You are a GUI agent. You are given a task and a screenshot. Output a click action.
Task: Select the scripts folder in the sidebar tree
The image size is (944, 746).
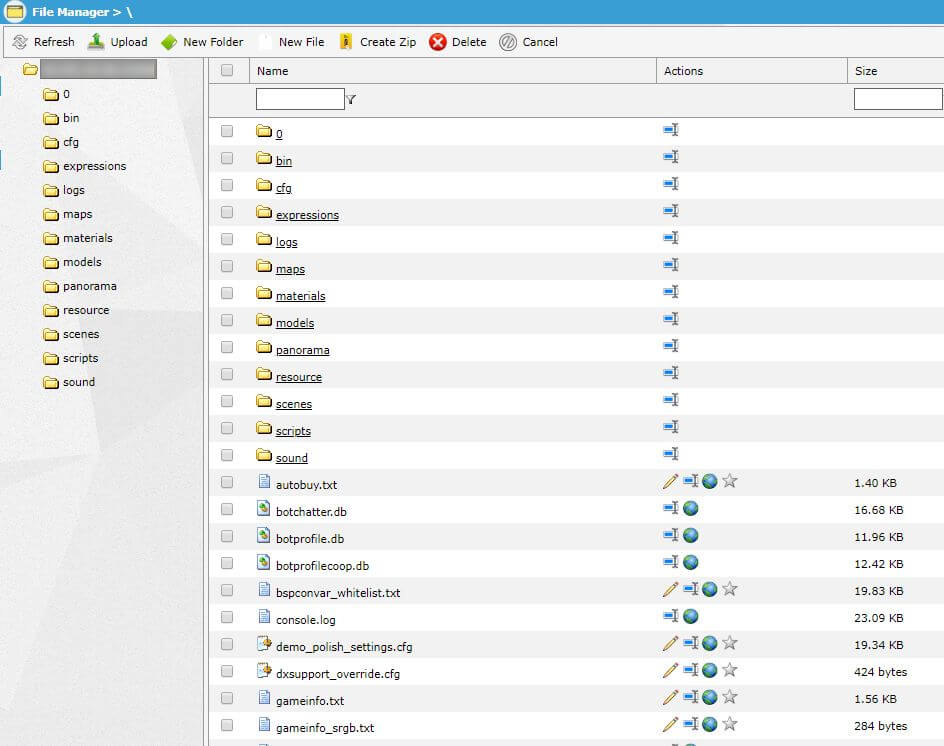[x=80, y=358]
